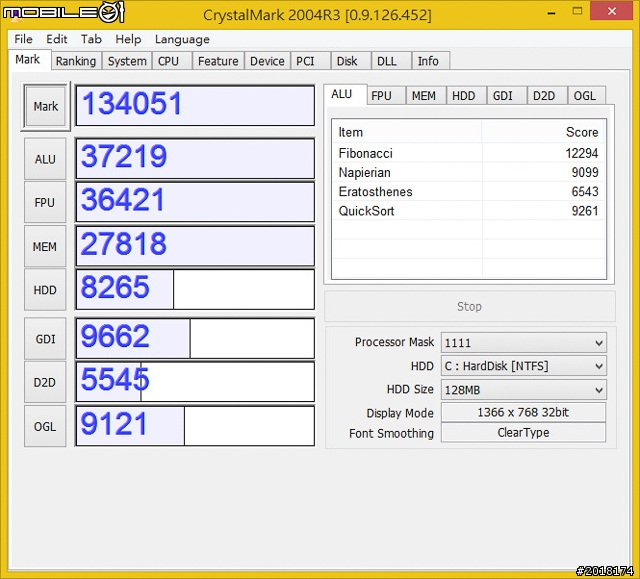The height and width of the screenshot is (579, 640).
Task: Click the Napierian score 9099
Action: pos(585,172)
